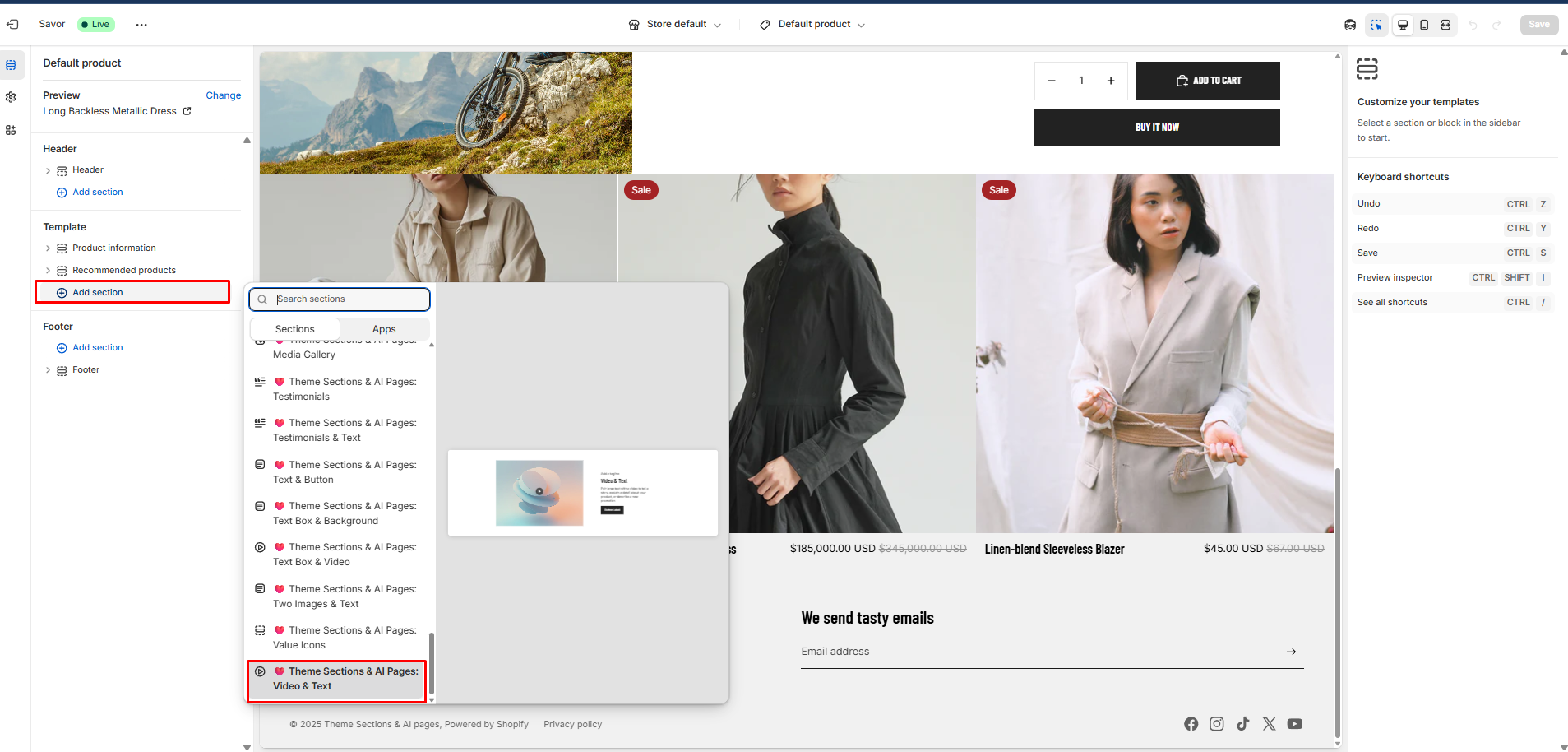Viewport: 1568px width, 752px height.
Task: Toggle the preview inspector selection tool
Action: 1376,25
